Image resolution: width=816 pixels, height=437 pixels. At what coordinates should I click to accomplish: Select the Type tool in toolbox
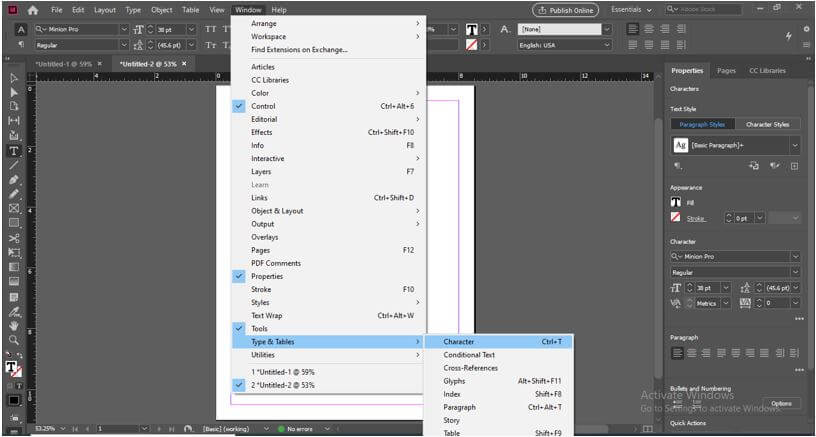pos(14,151)
